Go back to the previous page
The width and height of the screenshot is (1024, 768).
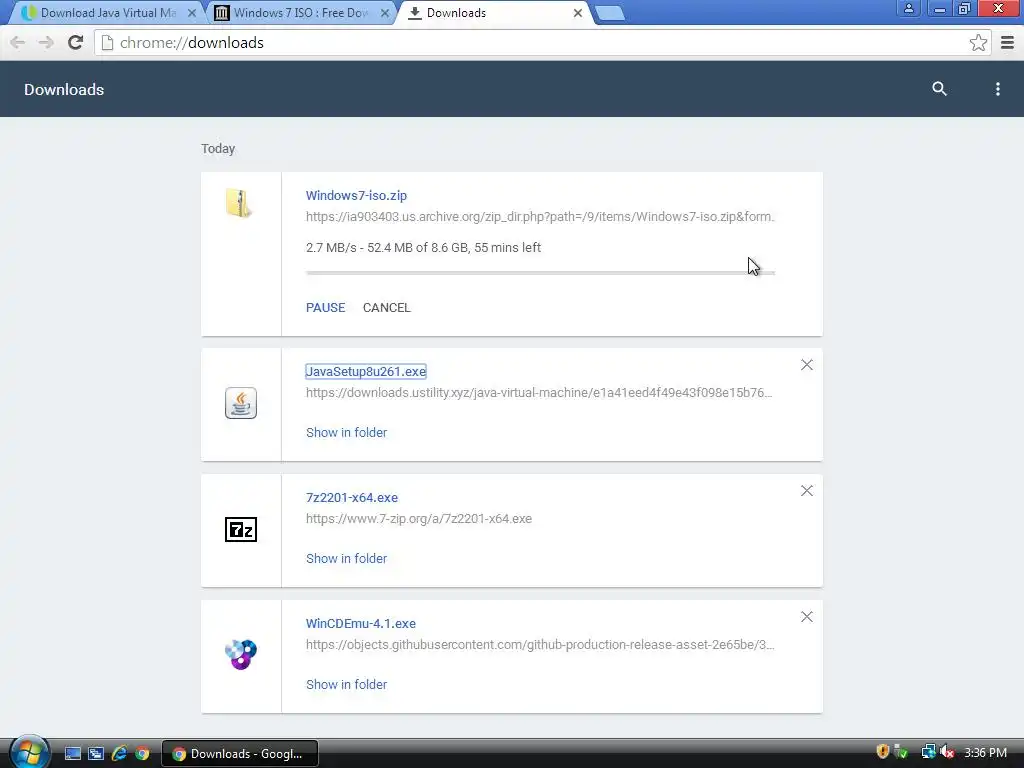[x=18, y=42]
